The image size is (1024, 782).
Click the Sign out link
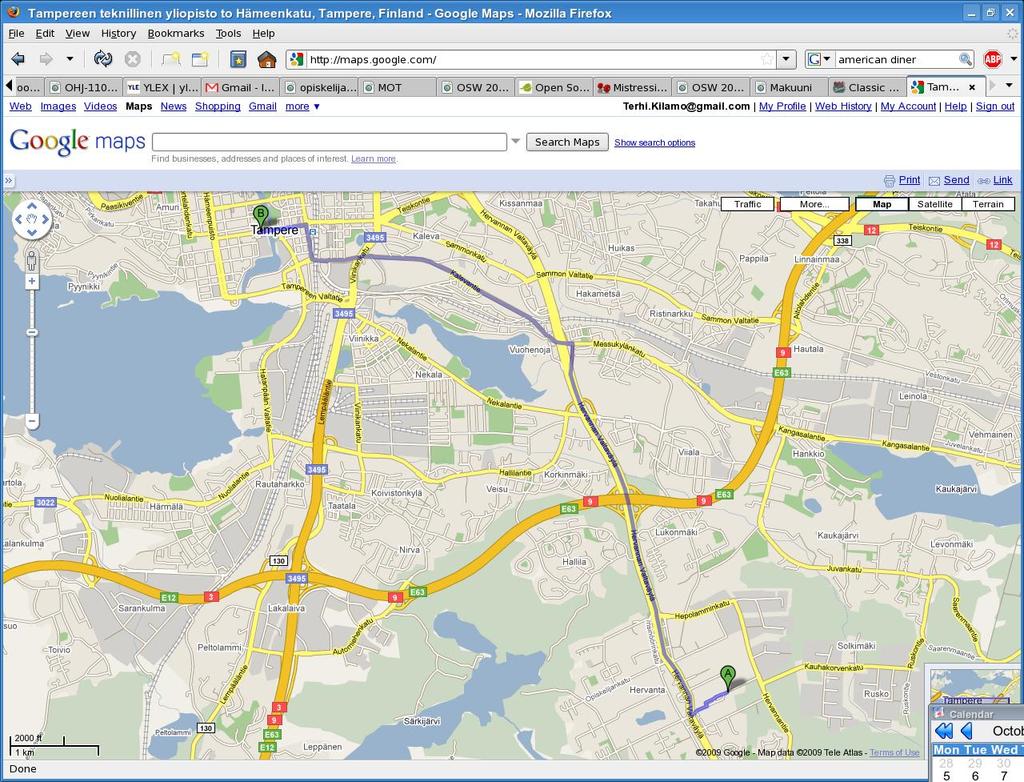tap(995, 106)
